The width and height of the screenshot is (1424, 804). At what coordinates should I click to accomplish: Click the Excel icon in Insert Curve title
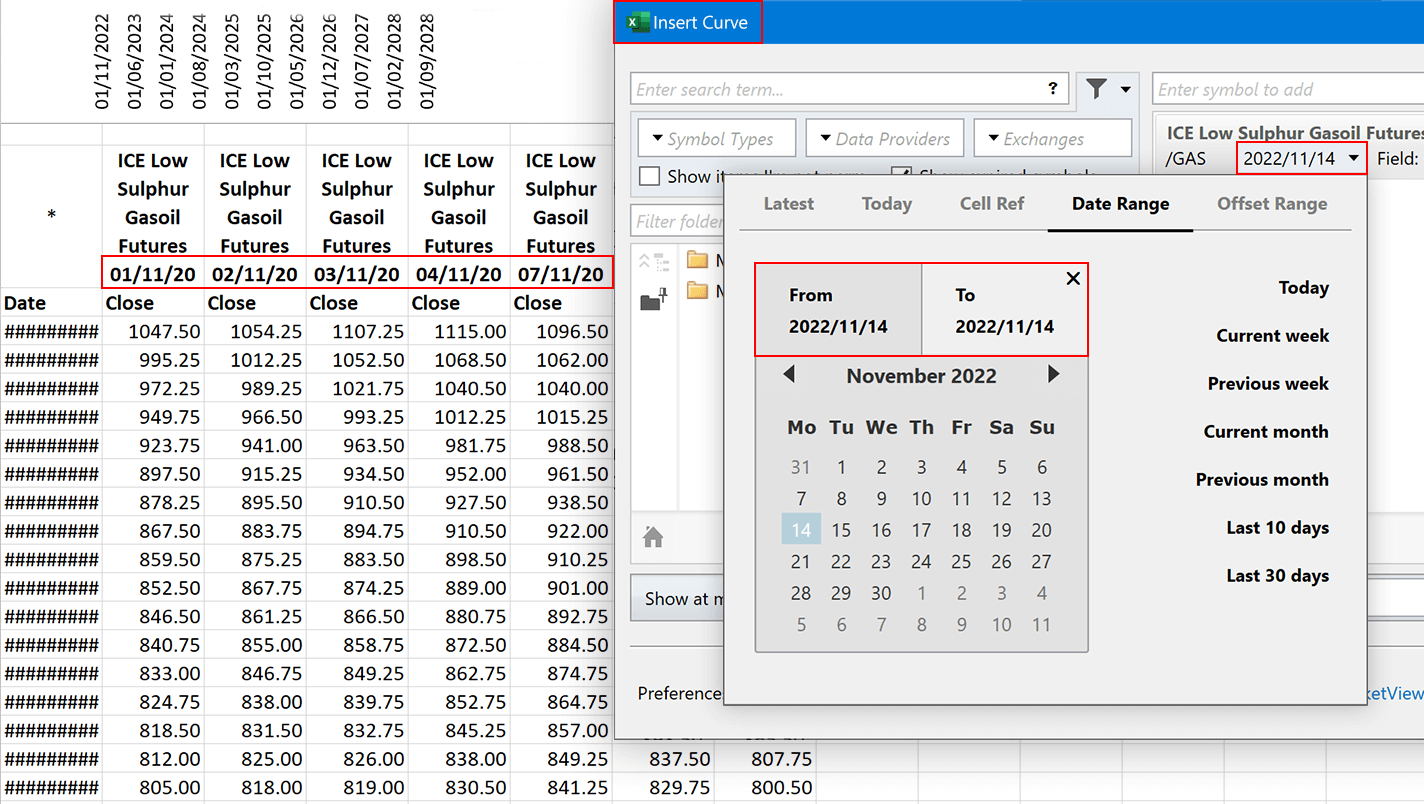tap(637, 22)
